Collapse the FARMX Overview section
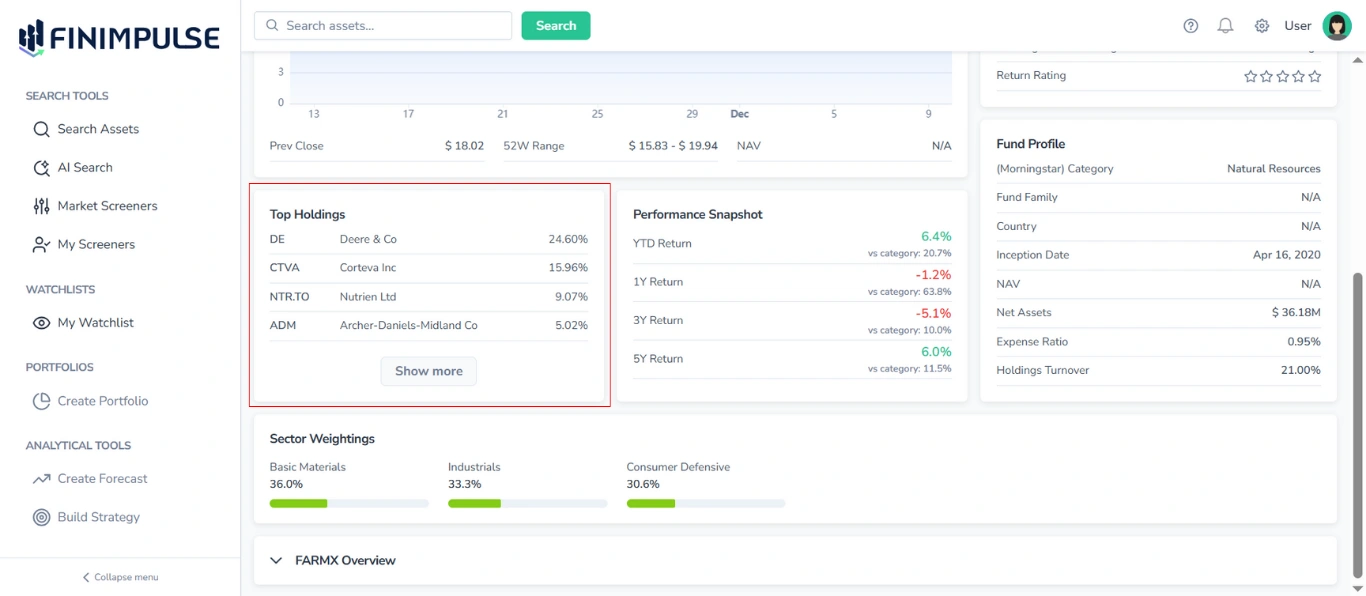The width and height of the screenshot is (1366, 596). (276, 561)
